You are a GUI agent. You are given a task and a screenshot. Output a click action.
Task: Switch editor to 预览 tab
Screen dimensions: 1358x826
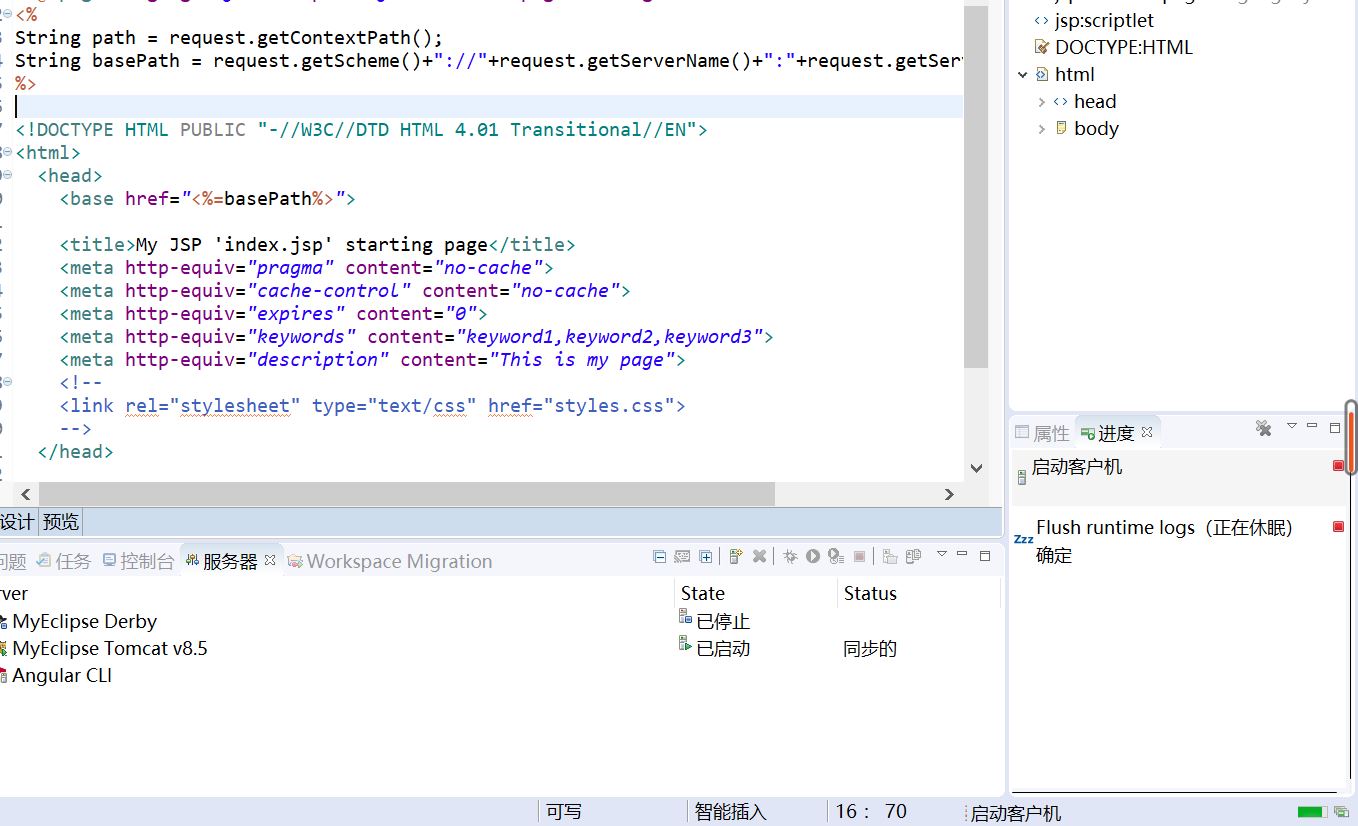click(x=61, y=521)
